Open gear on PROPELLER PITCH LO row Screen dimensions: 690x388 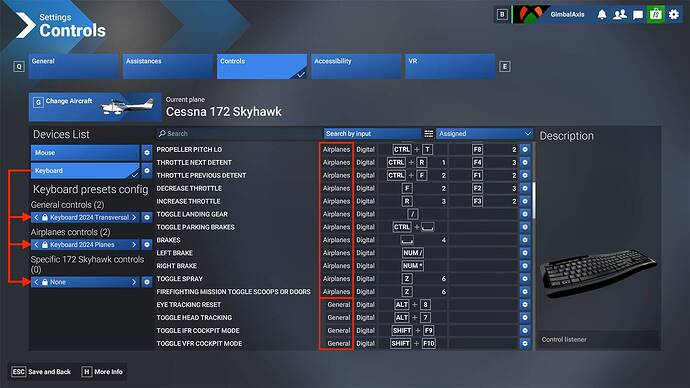click(525, 150)
